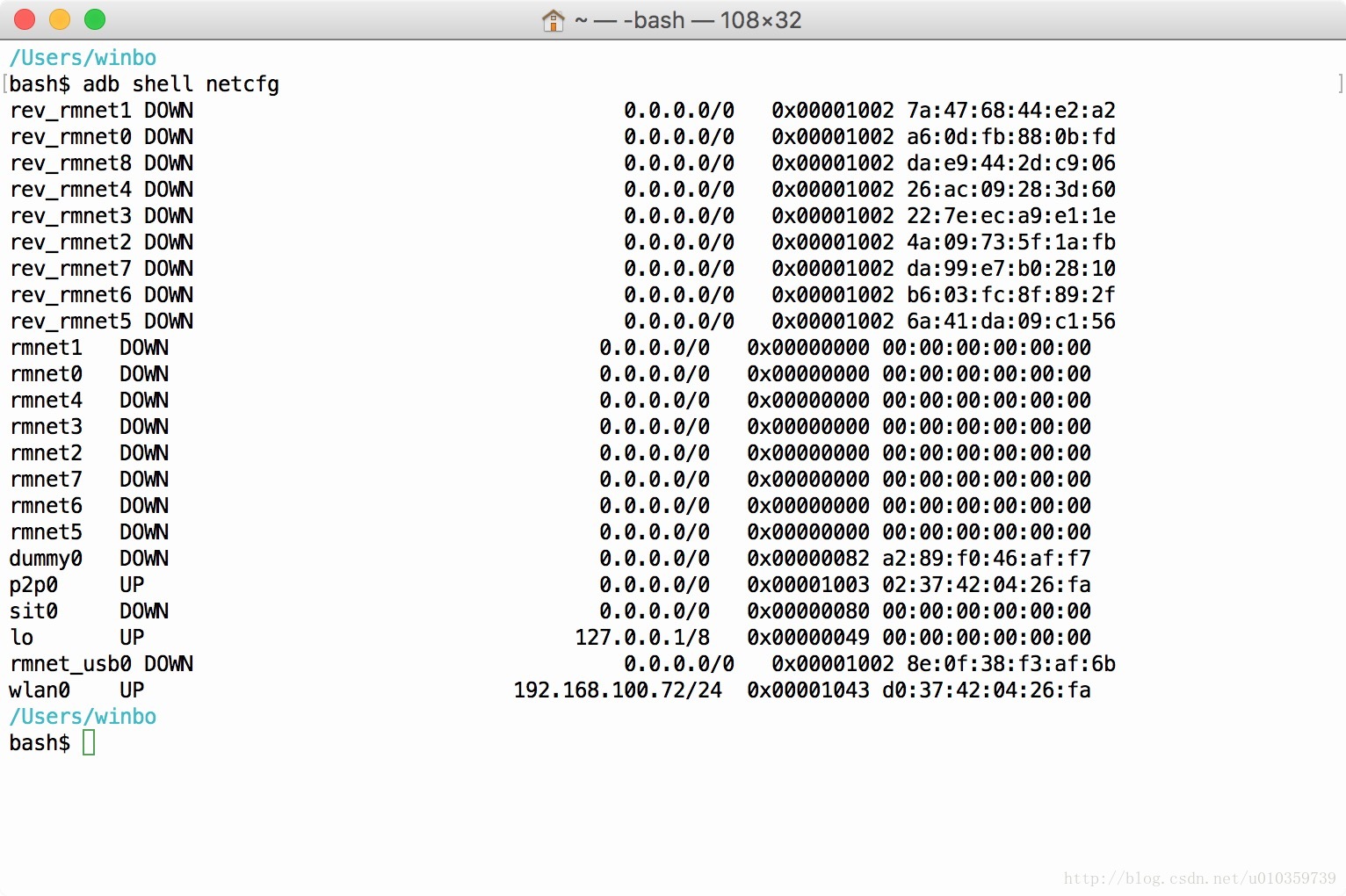Click the 'UP' status on p2p0 row

(x=132, y=585)
